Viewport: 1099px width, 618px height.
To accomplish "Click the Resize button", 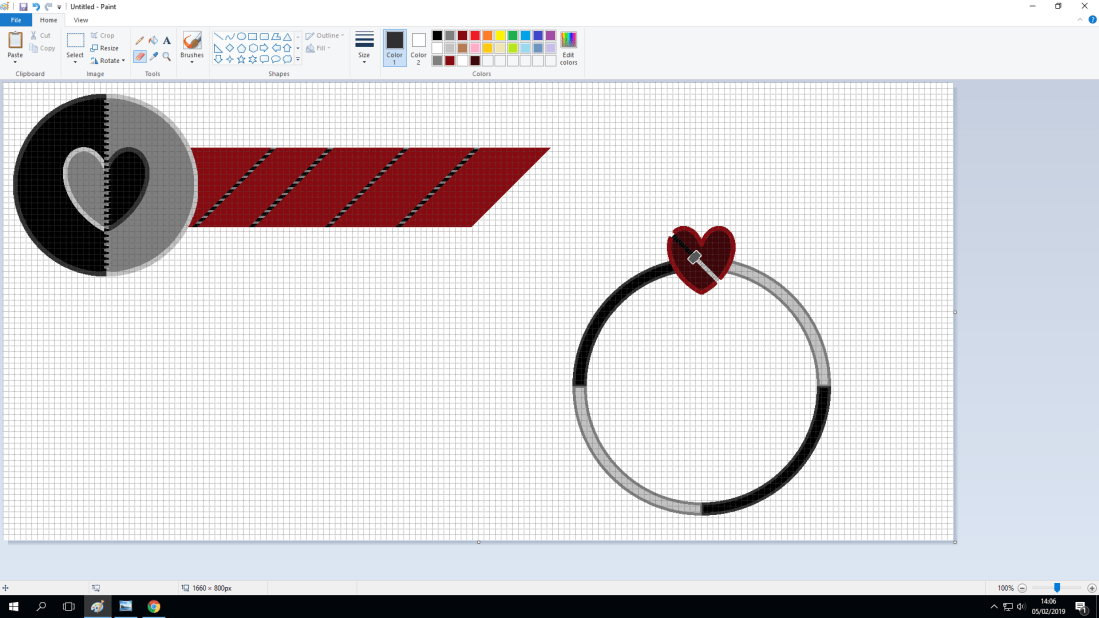I will click(x=105, y=48).
